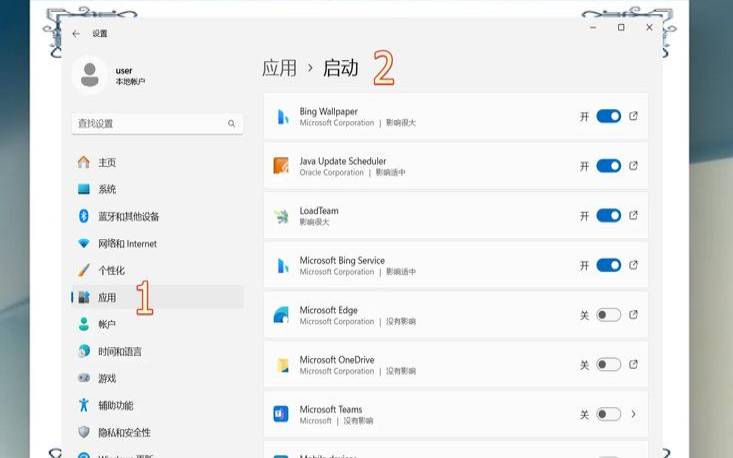Click the network wifi icon
This screenshot has width=733, height=458.
pos(84,243)
